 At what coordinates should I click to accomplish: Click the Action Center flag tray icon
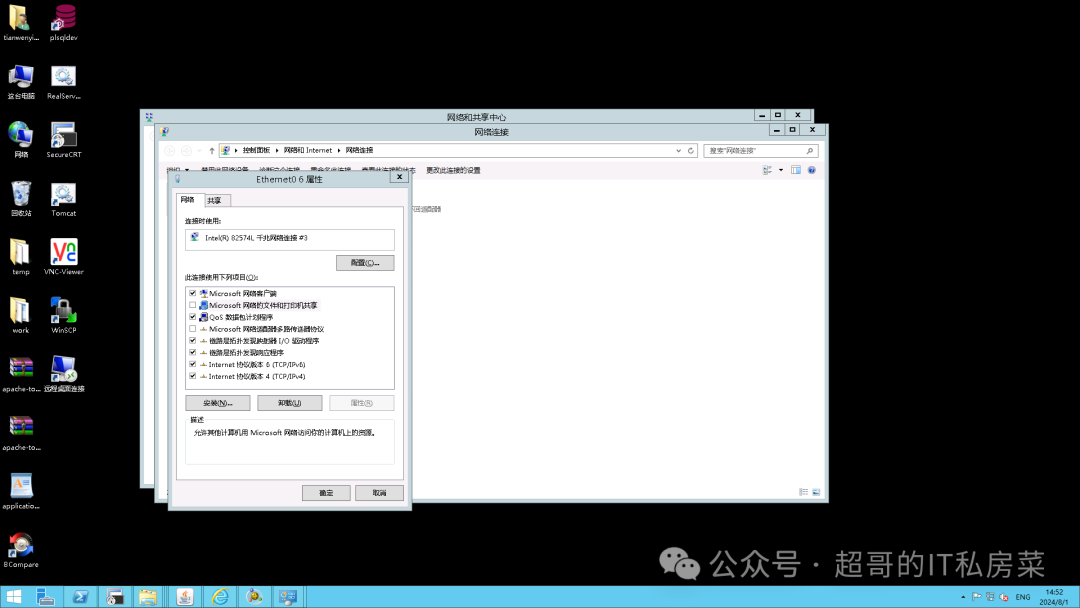coord(977,597)
